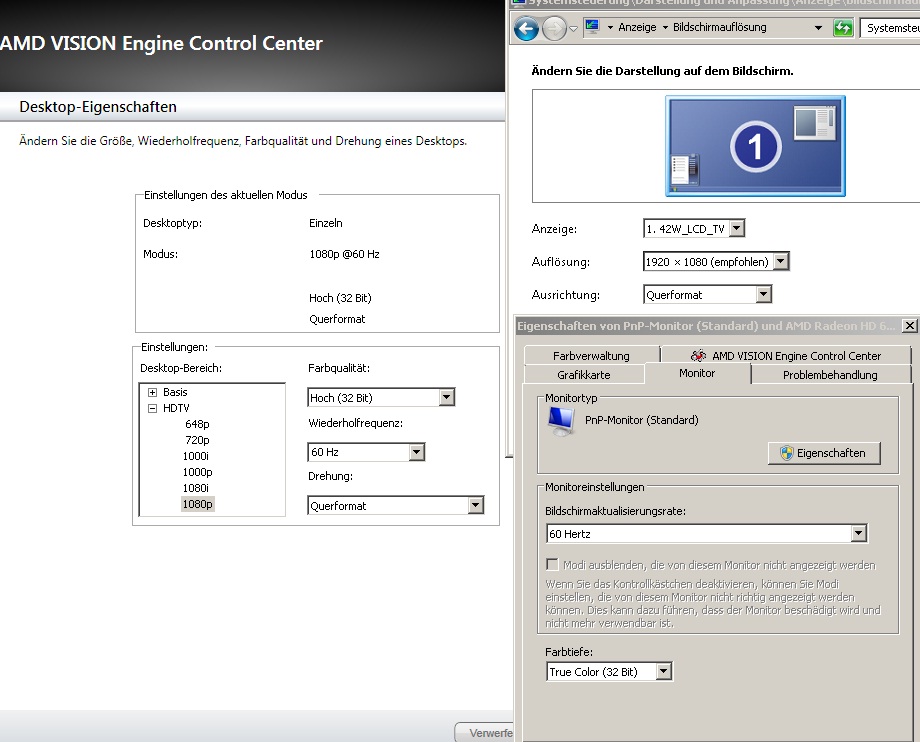Open the address bar history dropdown arrow
Viewport: 920px width, 742px height.
(818, 28)
